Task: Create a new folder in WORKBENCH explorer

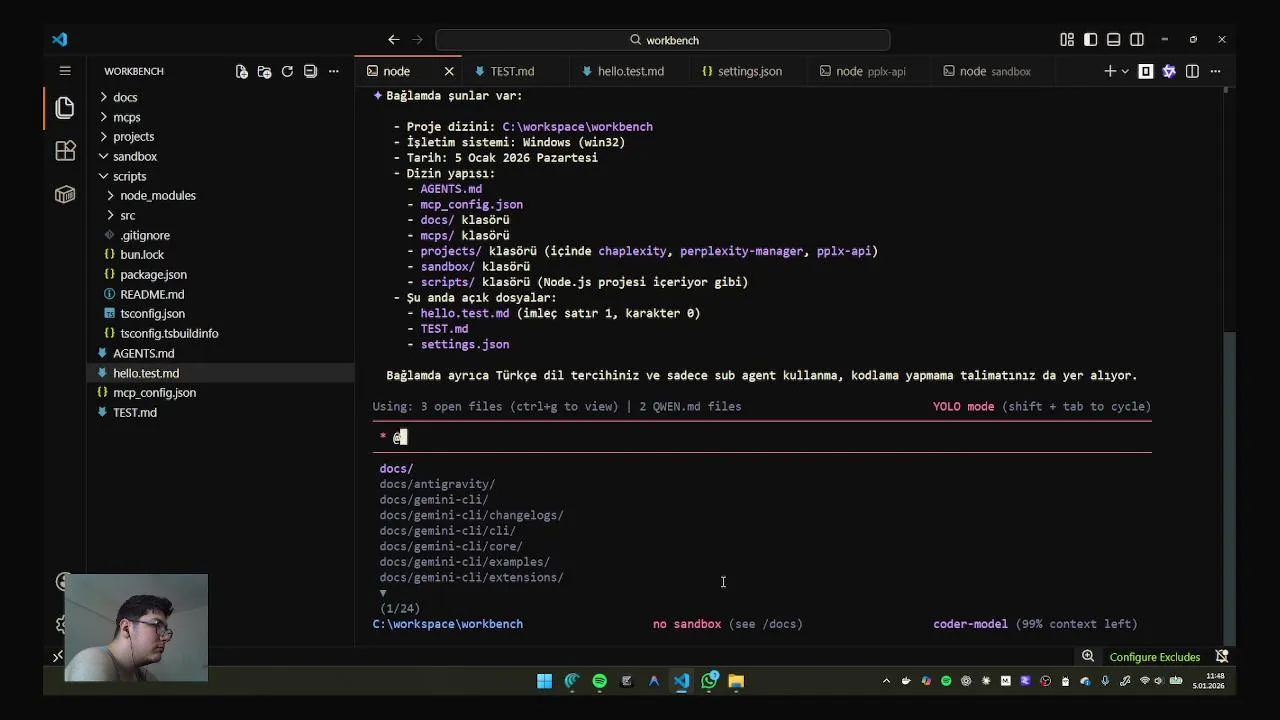Action: coord(264,71)
